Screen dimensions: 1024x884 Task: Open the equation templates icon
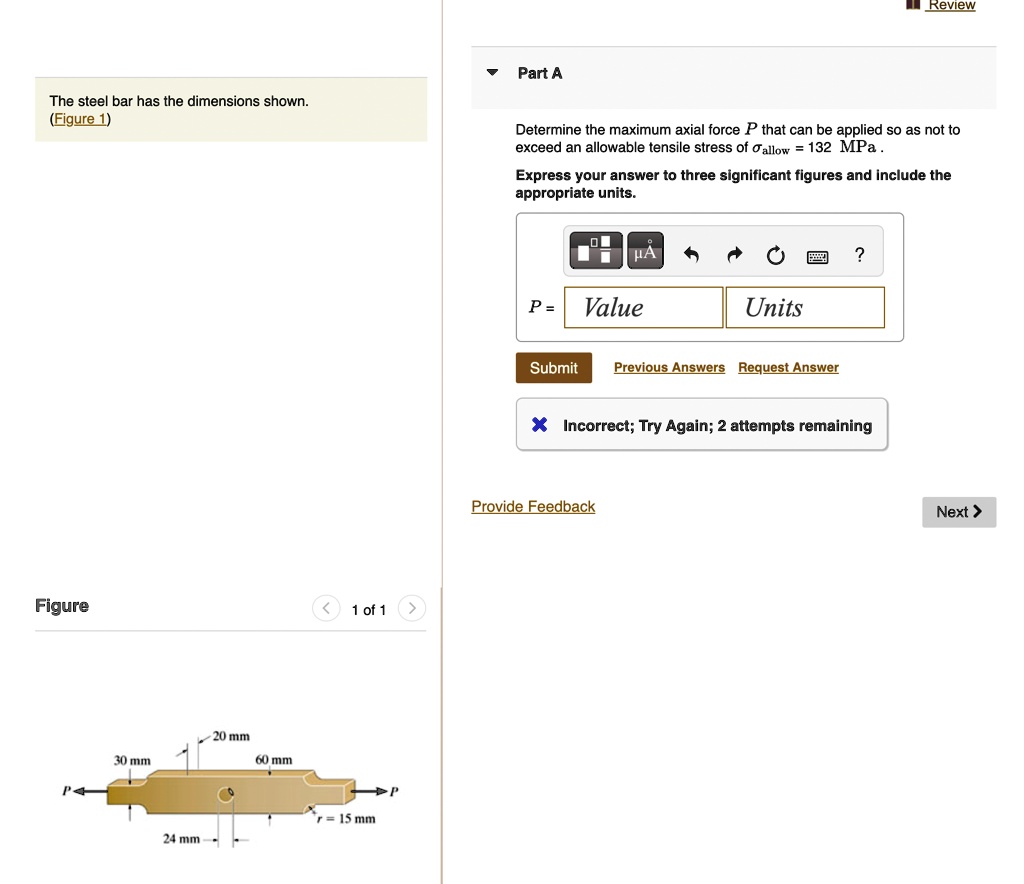point(595,251)
